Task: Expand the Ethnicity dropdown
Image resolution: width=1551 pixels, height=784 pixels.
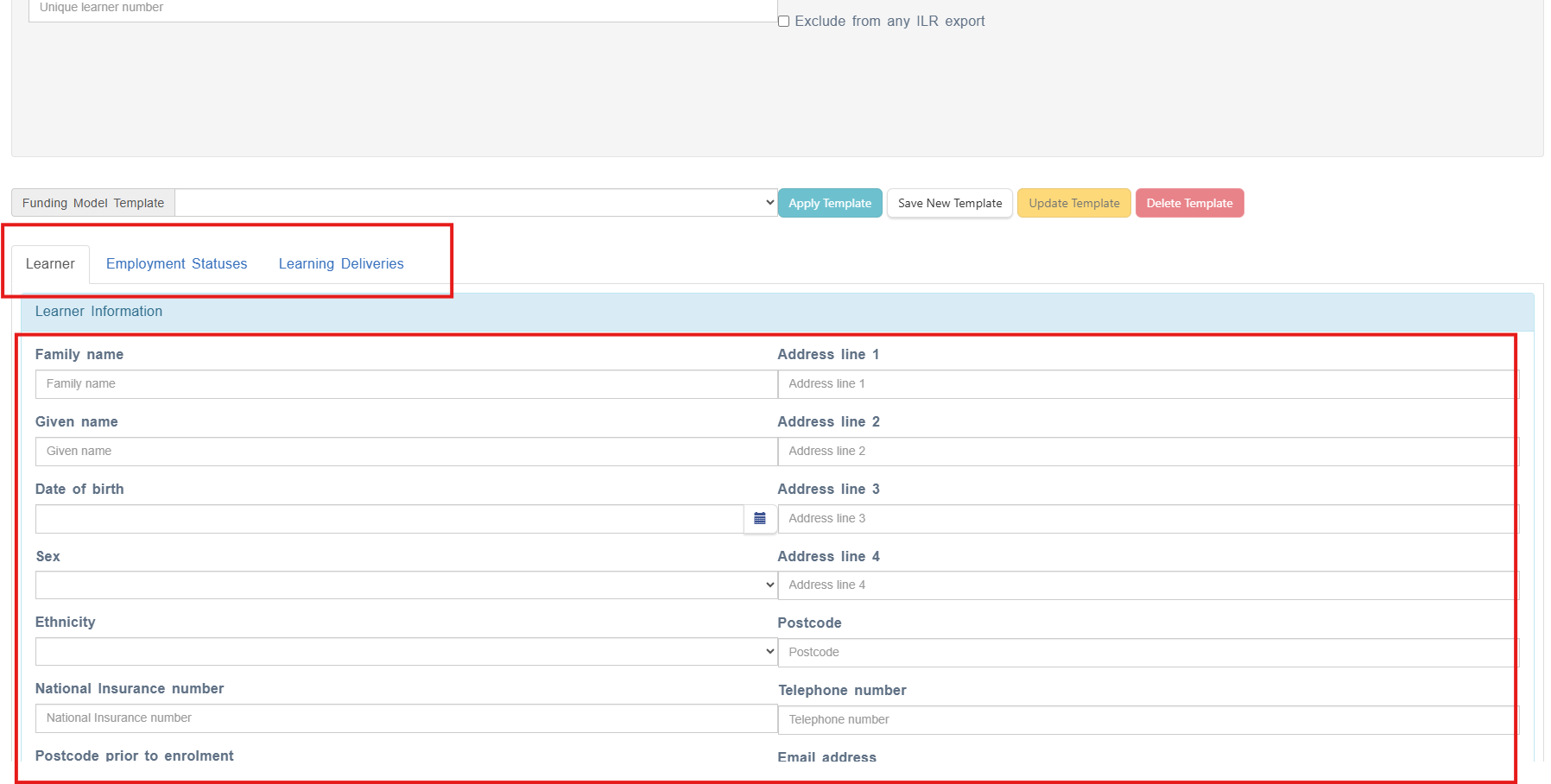Action: pyautogui.click(x=406, y=652)
